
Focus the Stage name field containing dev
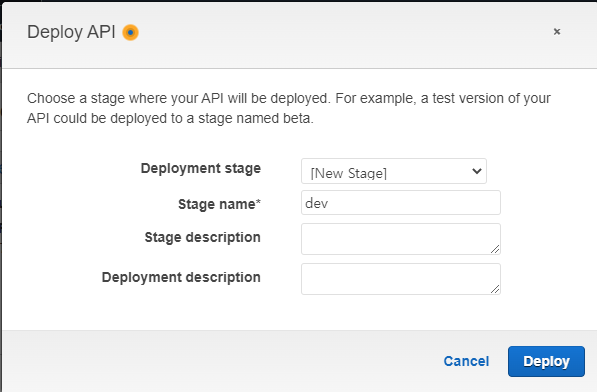401,202
